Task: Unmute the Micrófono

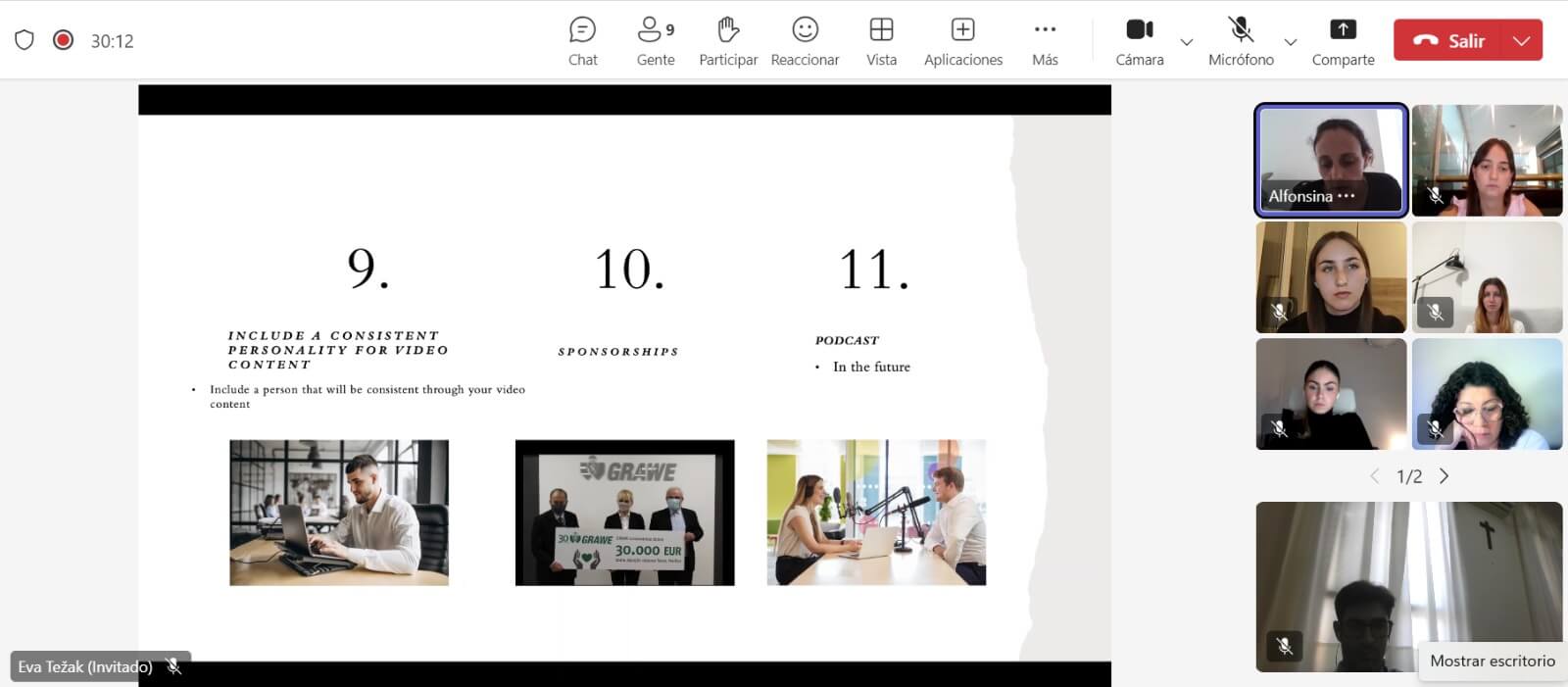Action: (1241, 41)
